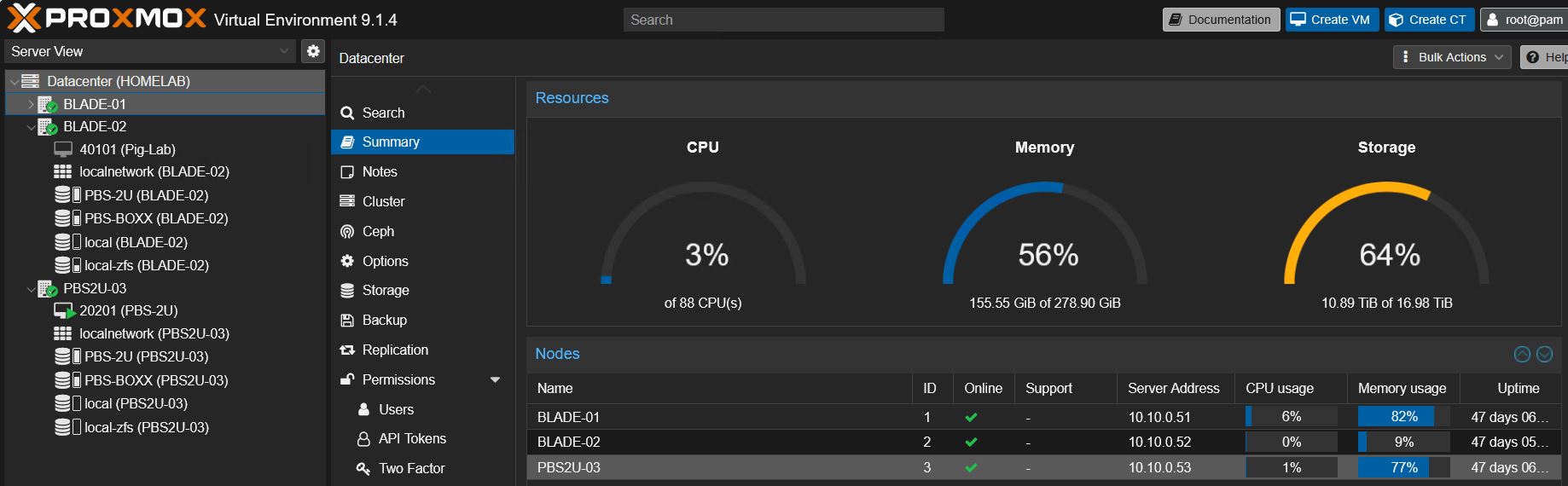Click BLADE-01 name in Nodes table
1568x486 pixels.
[x=568, y=417]
